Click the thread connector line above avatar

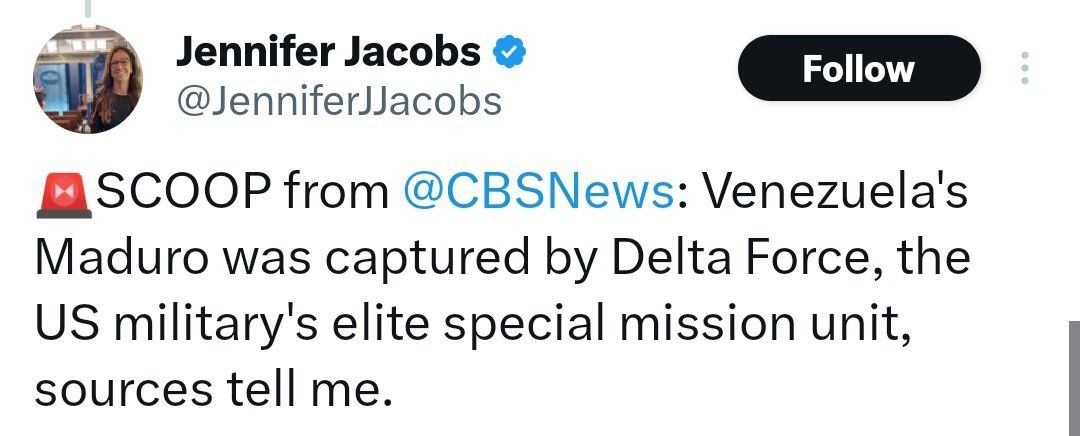(88, 10)
